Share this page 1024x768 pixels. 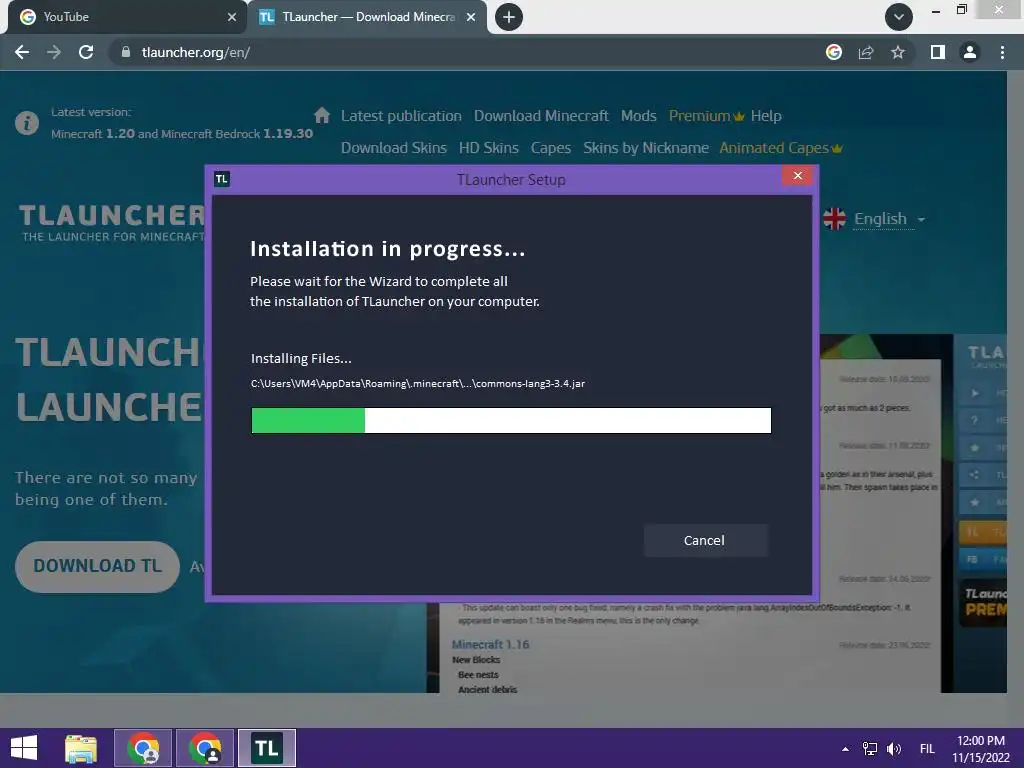(x=866, y=52)
